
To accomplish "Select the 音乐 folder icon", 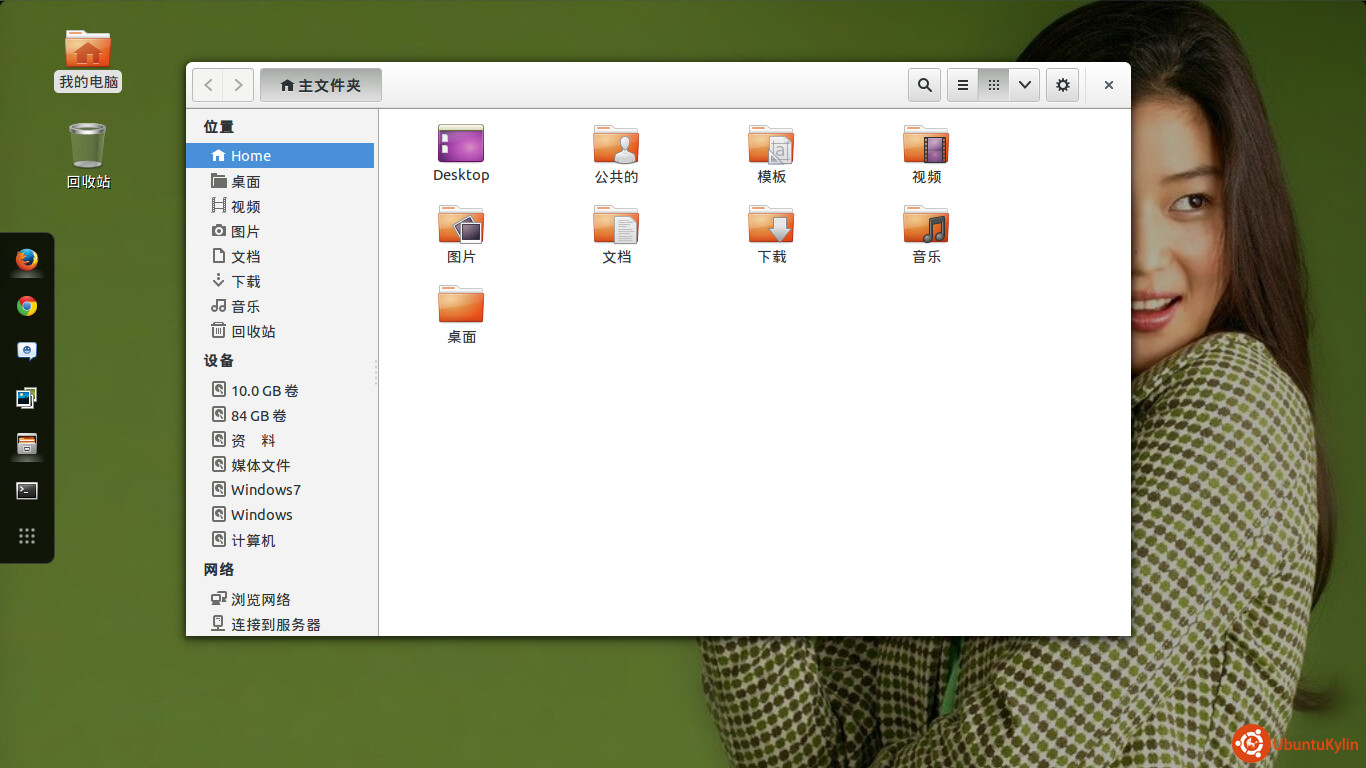I will (x=926, y=234).
